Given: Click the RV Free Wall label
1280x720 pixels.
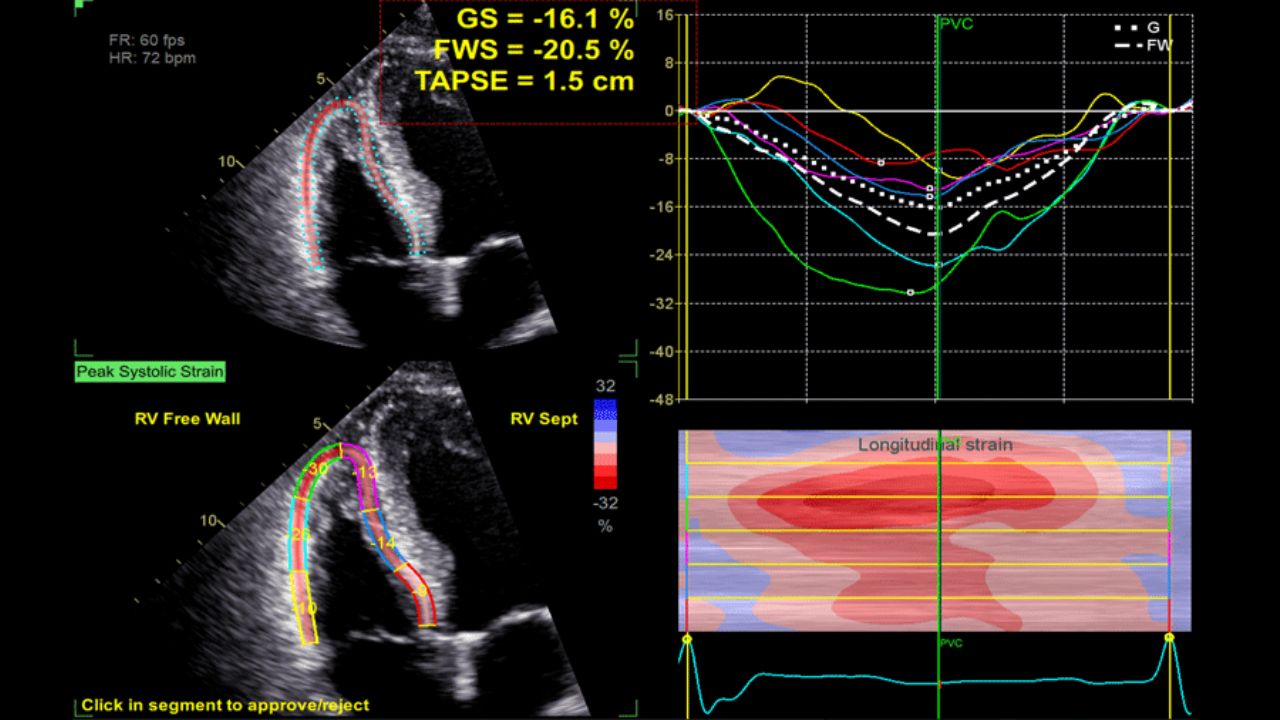Looking at the screenshot, I should coord(187,419).
